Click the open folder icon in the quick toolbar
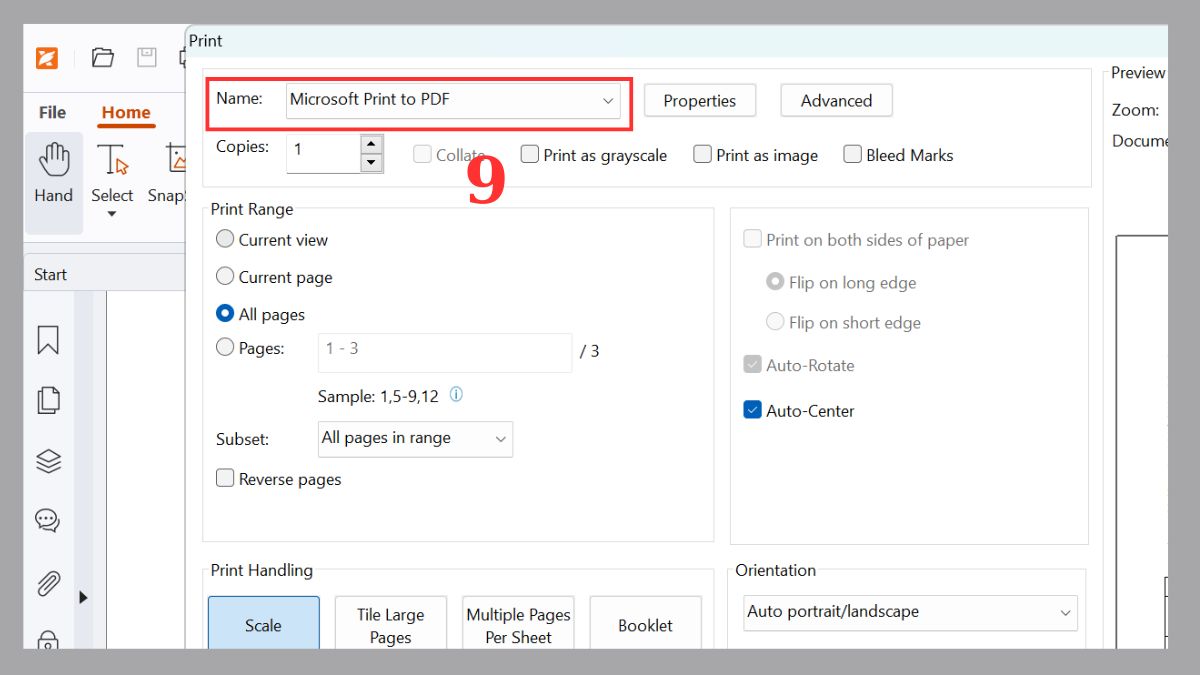 [103, 58]
